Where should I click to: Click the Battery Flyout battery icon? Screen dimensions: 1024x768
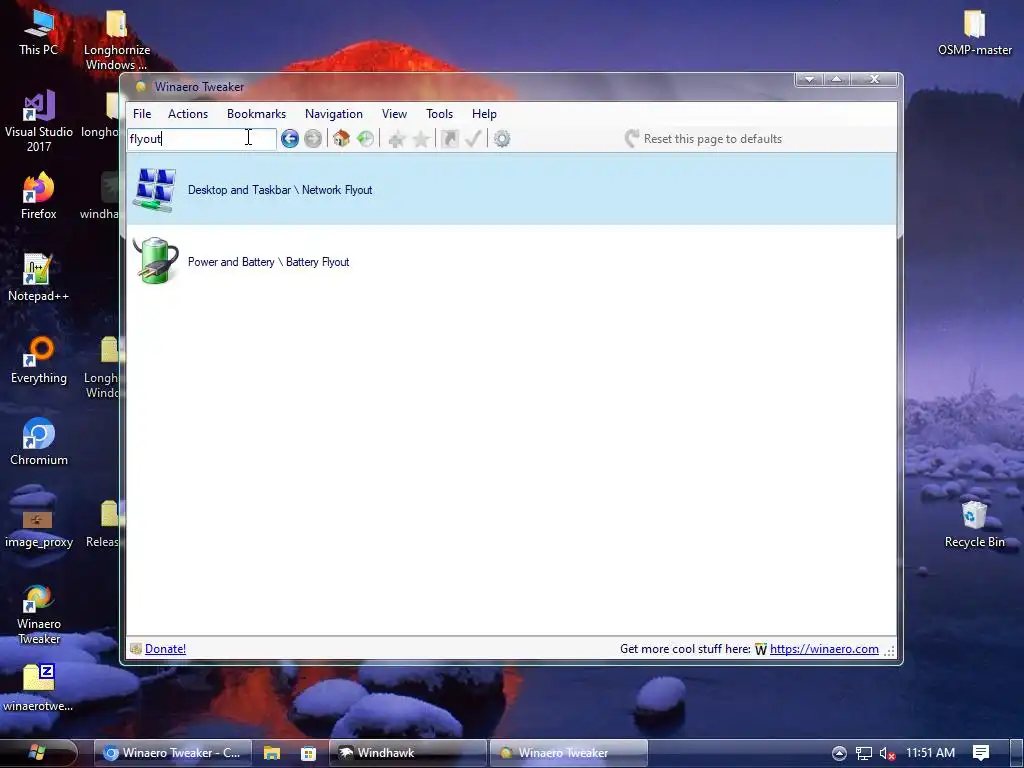155,261
